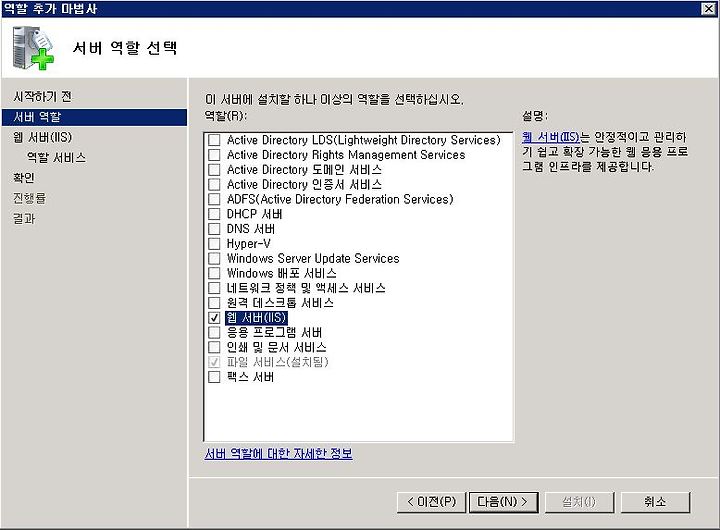
Task: Check Active Directory Rights Management Services
Action: click(x=214, y=155)
